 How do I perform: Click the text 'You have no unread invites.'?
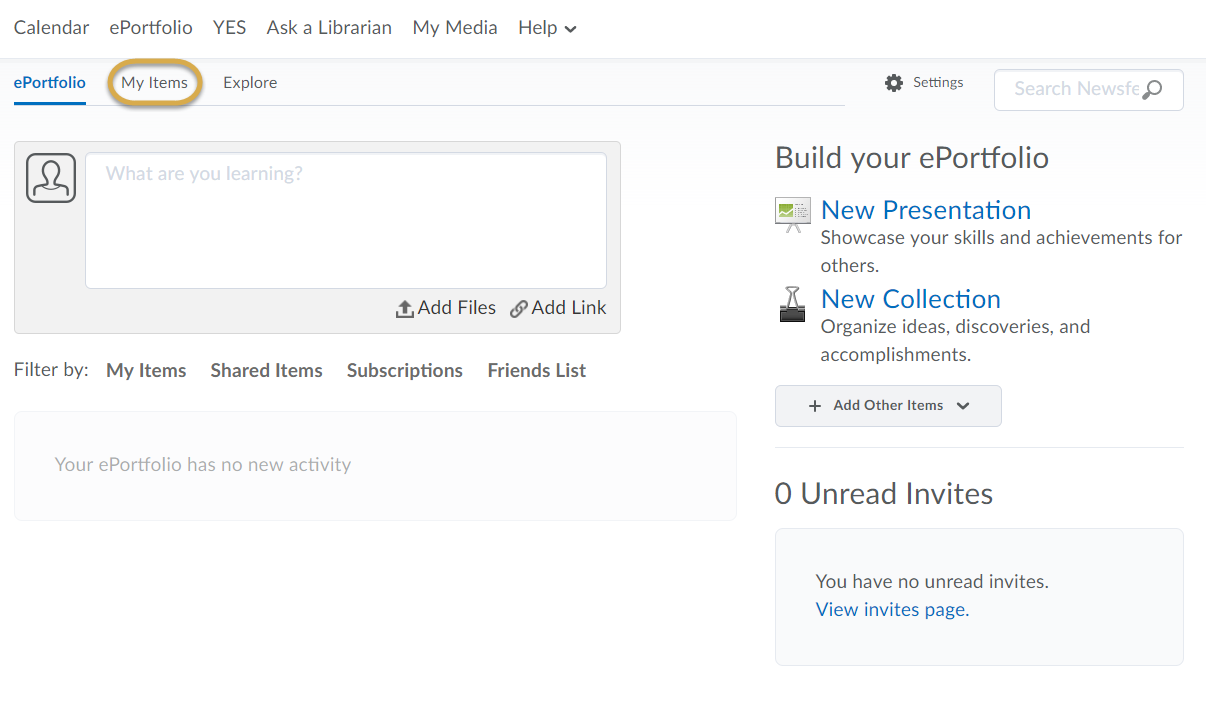coord(932,581)
